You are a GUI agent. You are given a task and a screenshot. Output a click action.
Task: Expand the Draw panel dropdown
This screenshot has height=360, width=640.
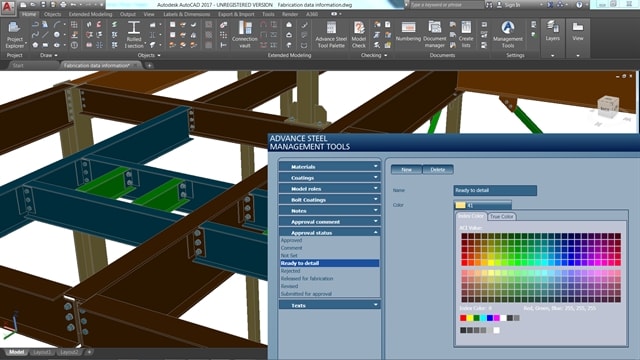tap(56, 55)
